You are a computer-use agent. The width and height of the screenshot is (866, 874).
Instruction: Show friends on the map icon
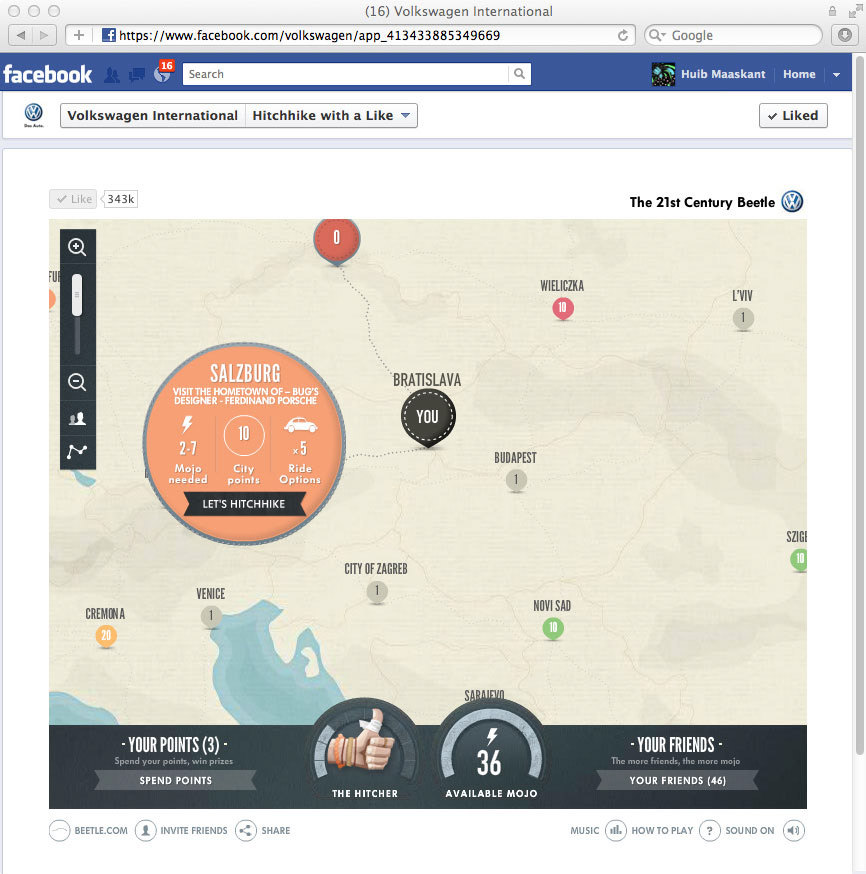pos(77,418)
